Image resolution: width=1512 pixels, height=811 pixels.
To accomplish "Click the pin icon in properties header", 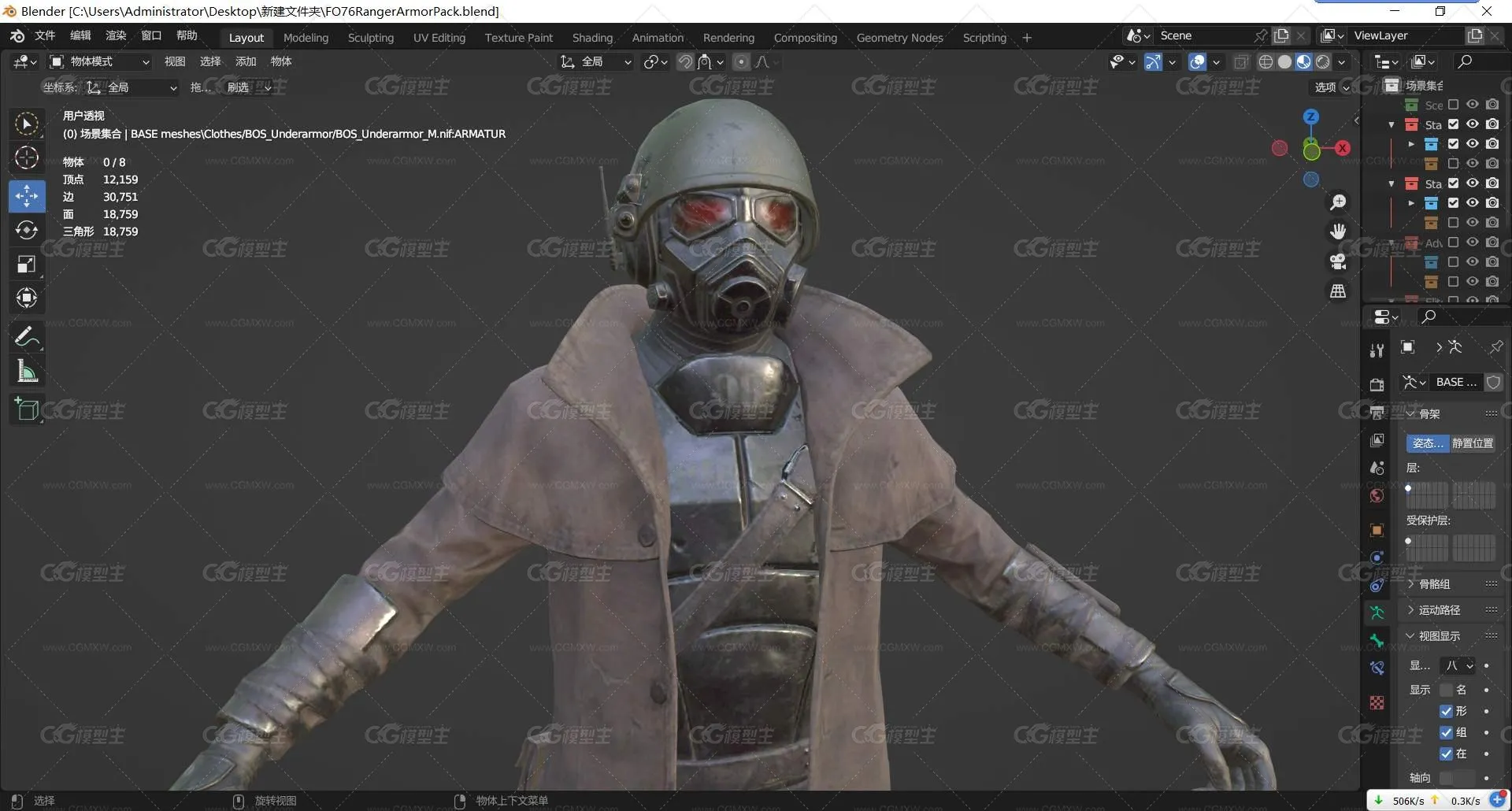I will coord(1495,347).
